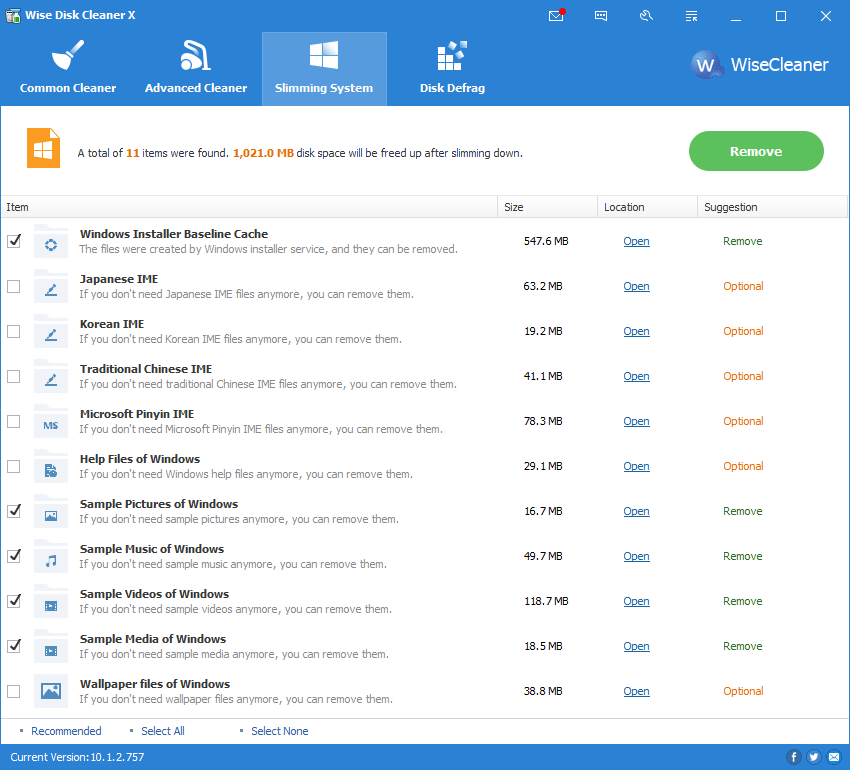Image resolution: width=850 pixels, height=770 pixels.
Task: Click the Wise Disk Cleaner app icon
Action: 13,15
